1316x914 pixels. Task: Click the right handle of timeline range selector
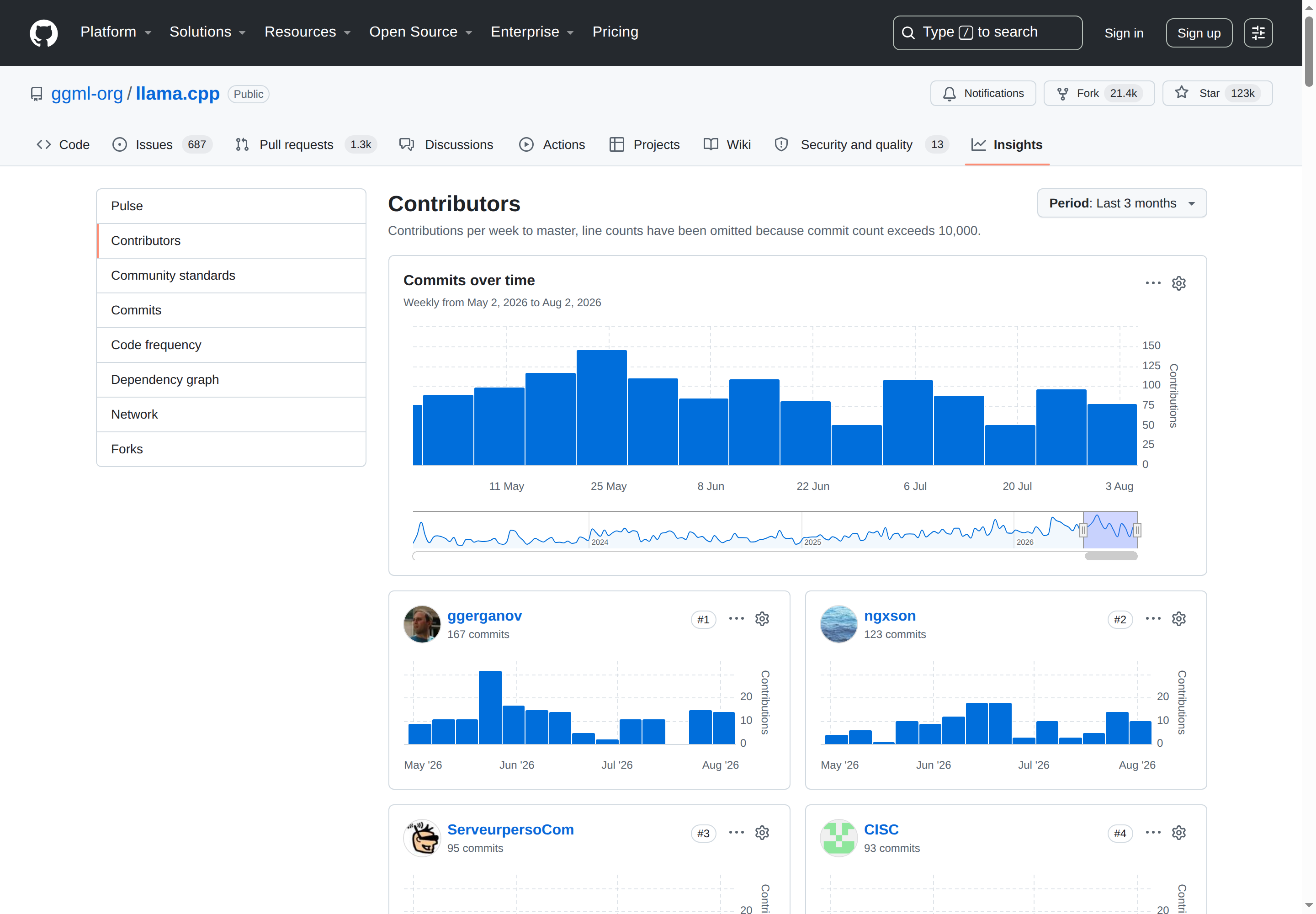click(1137, 530)
